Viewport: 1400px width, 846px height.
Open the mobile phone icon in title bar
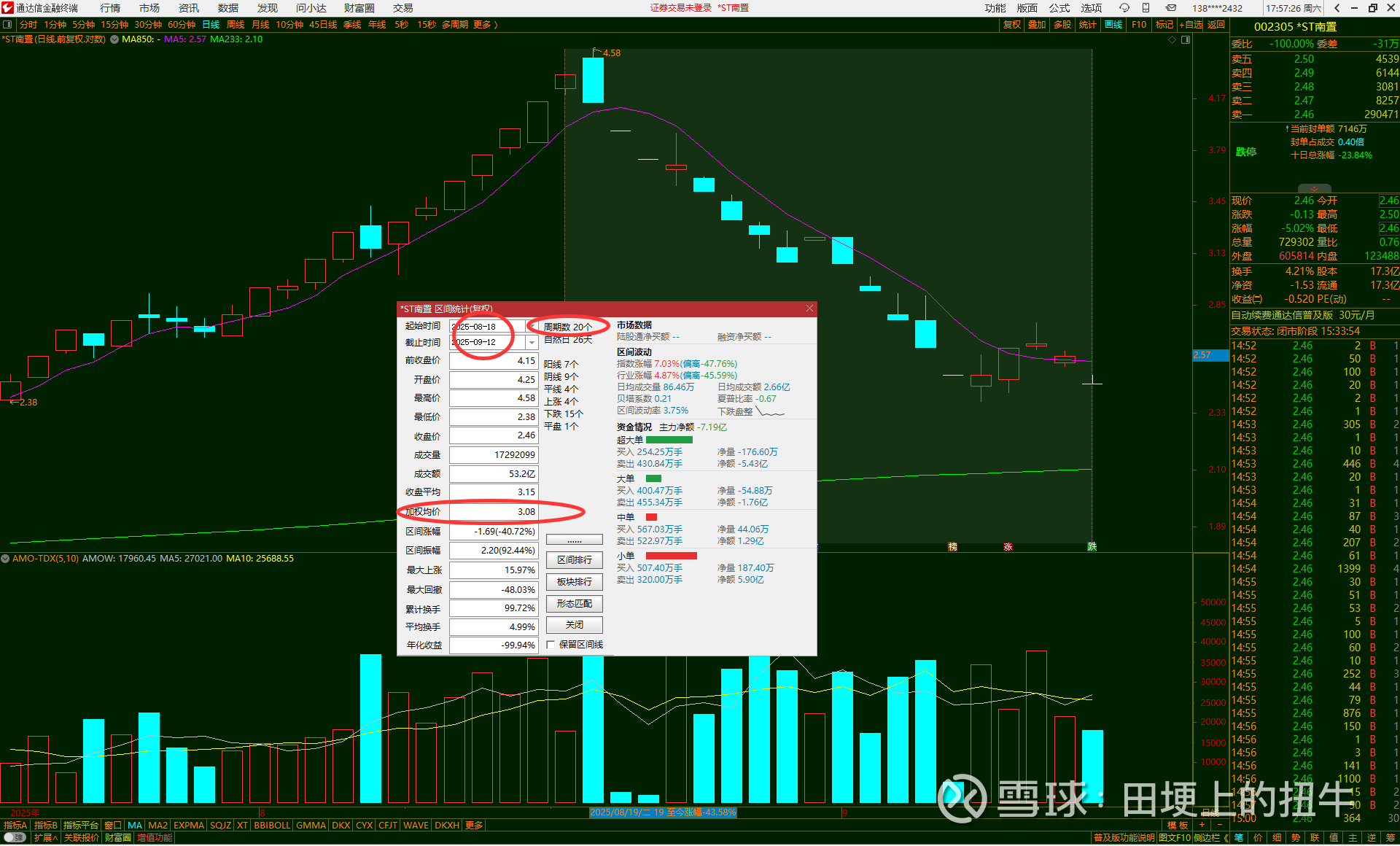1146,8
